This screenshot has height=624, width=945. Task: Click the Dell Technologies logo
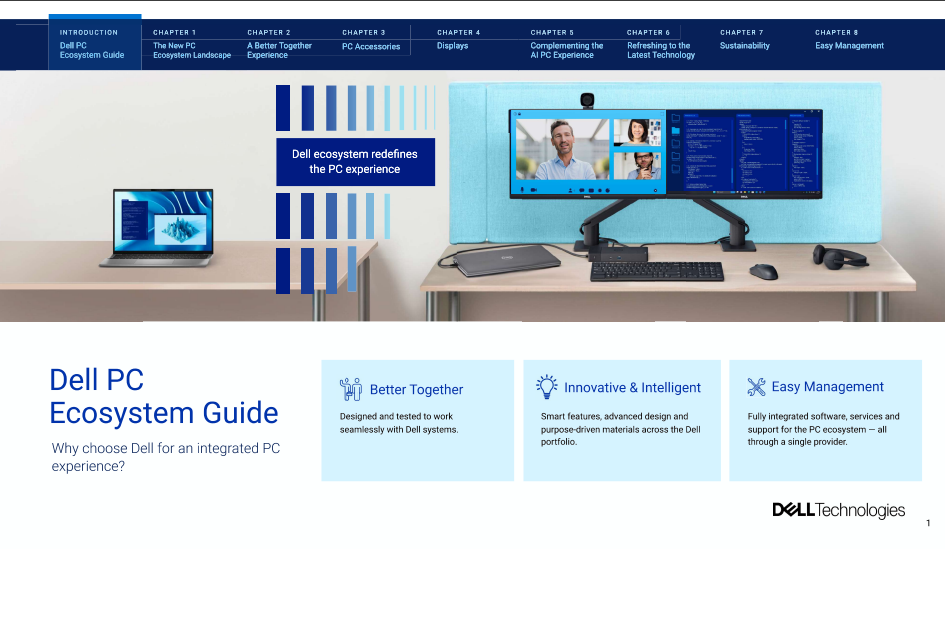pos(838,509)
